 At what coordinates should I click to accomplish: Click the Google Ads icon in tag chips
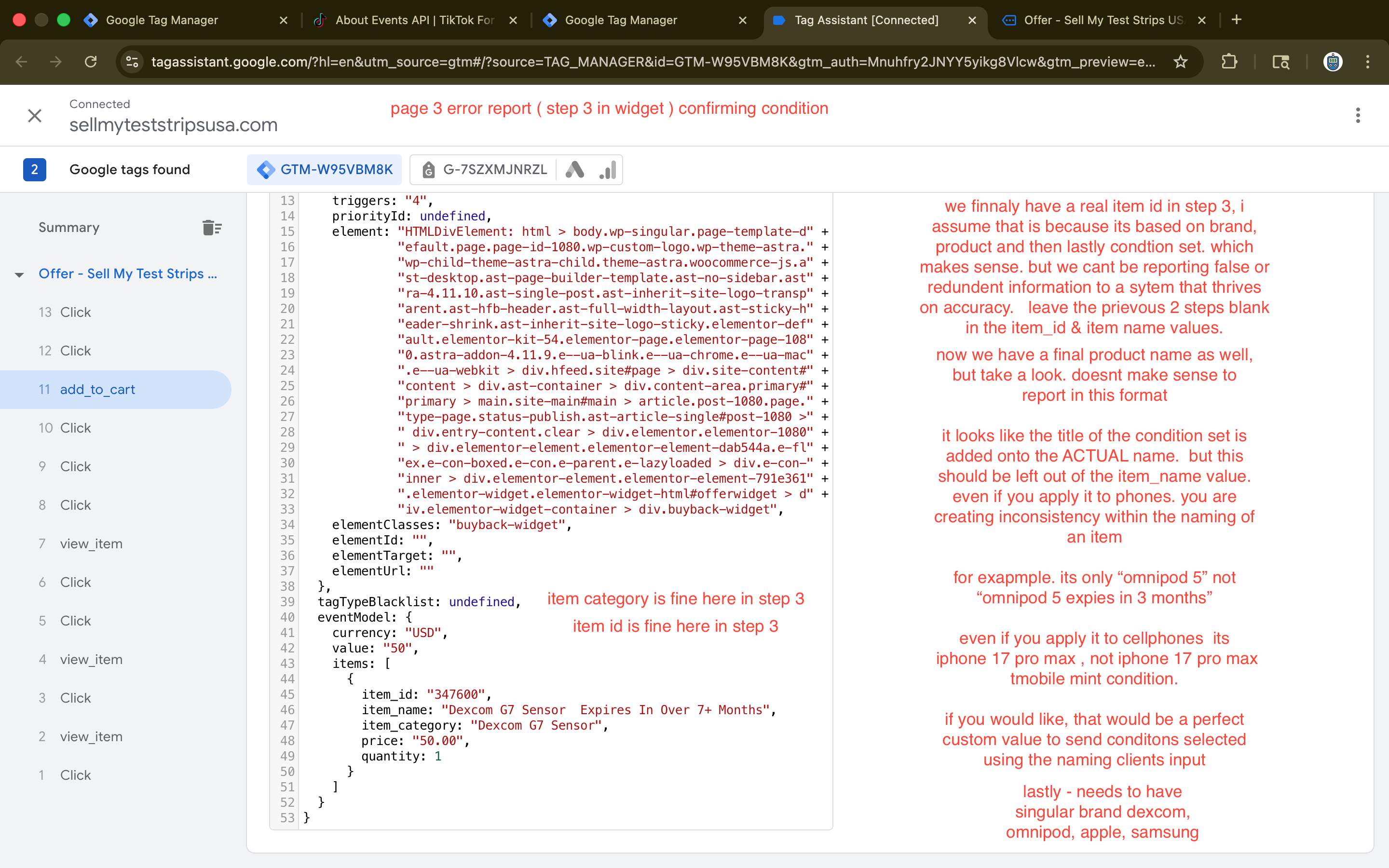[x=575, y=169]
